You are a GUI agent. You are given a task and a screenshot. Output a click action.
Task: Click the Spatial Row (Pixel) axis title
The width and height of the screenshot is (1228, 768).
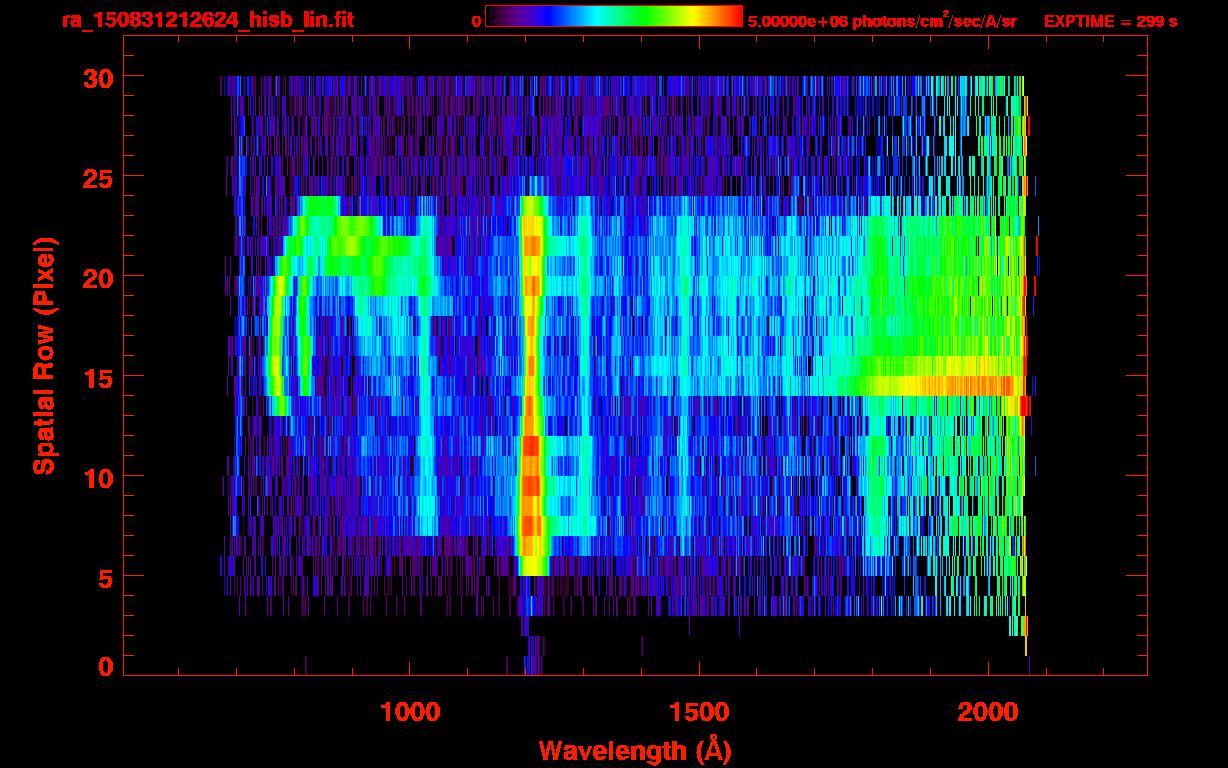coord(44,355)
